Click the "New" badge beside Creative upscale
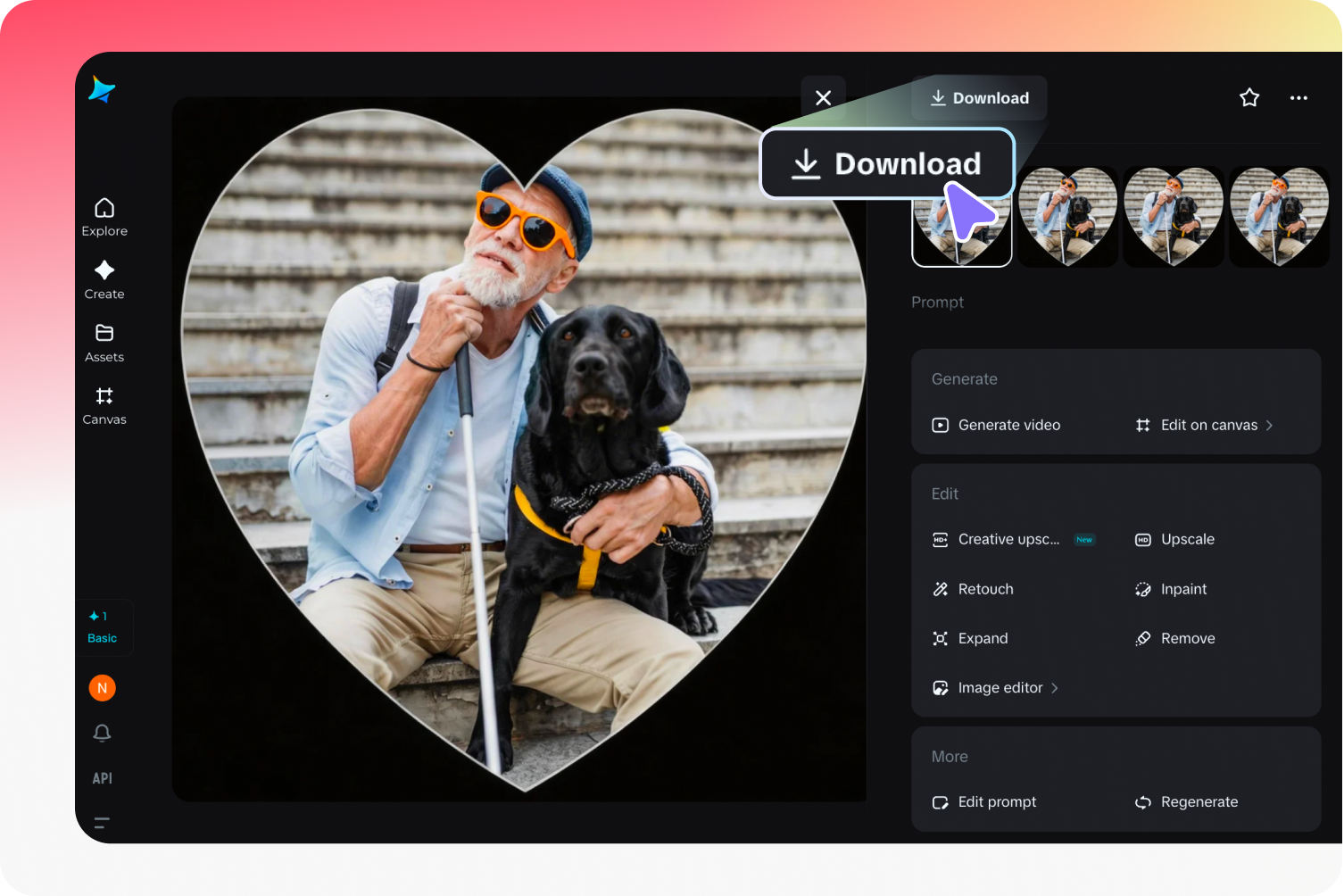1344x896 pixels. [1084, 540]
